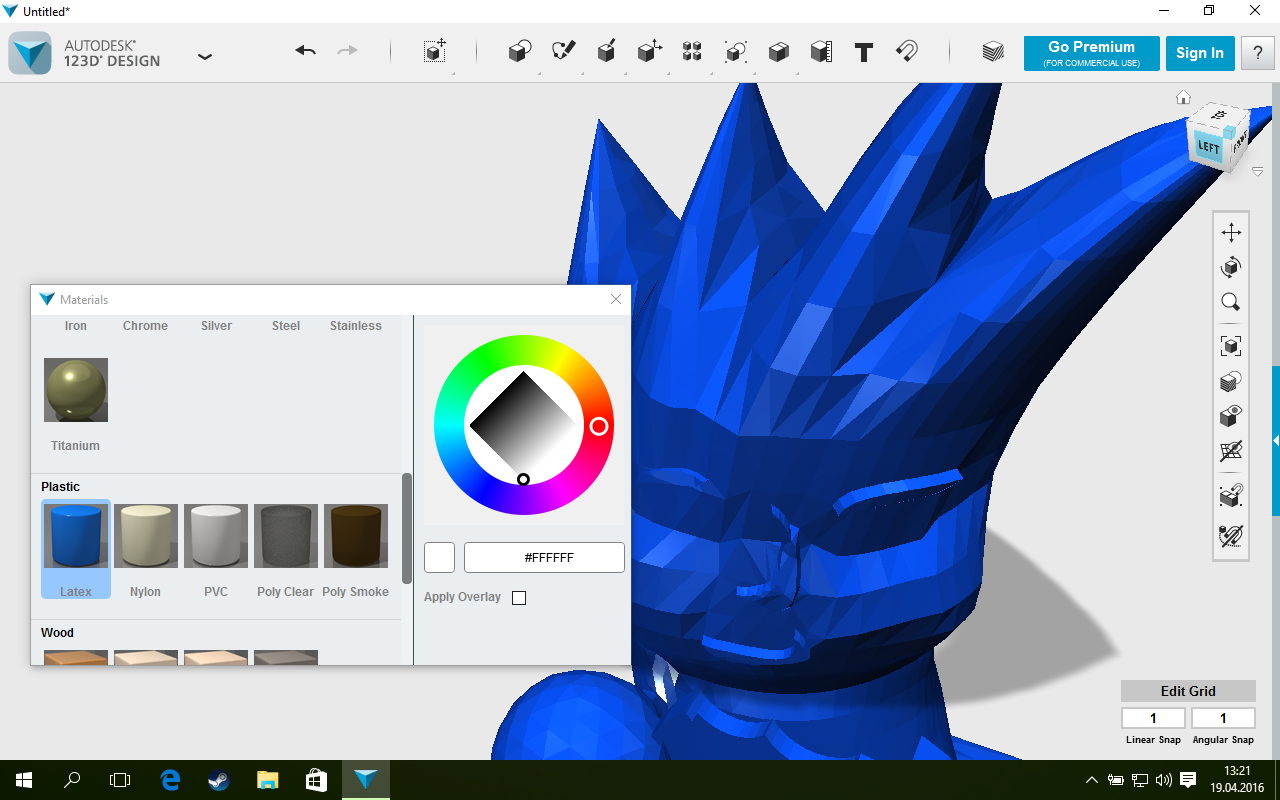Click the LEFT face of view cube
Viewport: 1280px width, 800px height.
tap(1208, 146)
